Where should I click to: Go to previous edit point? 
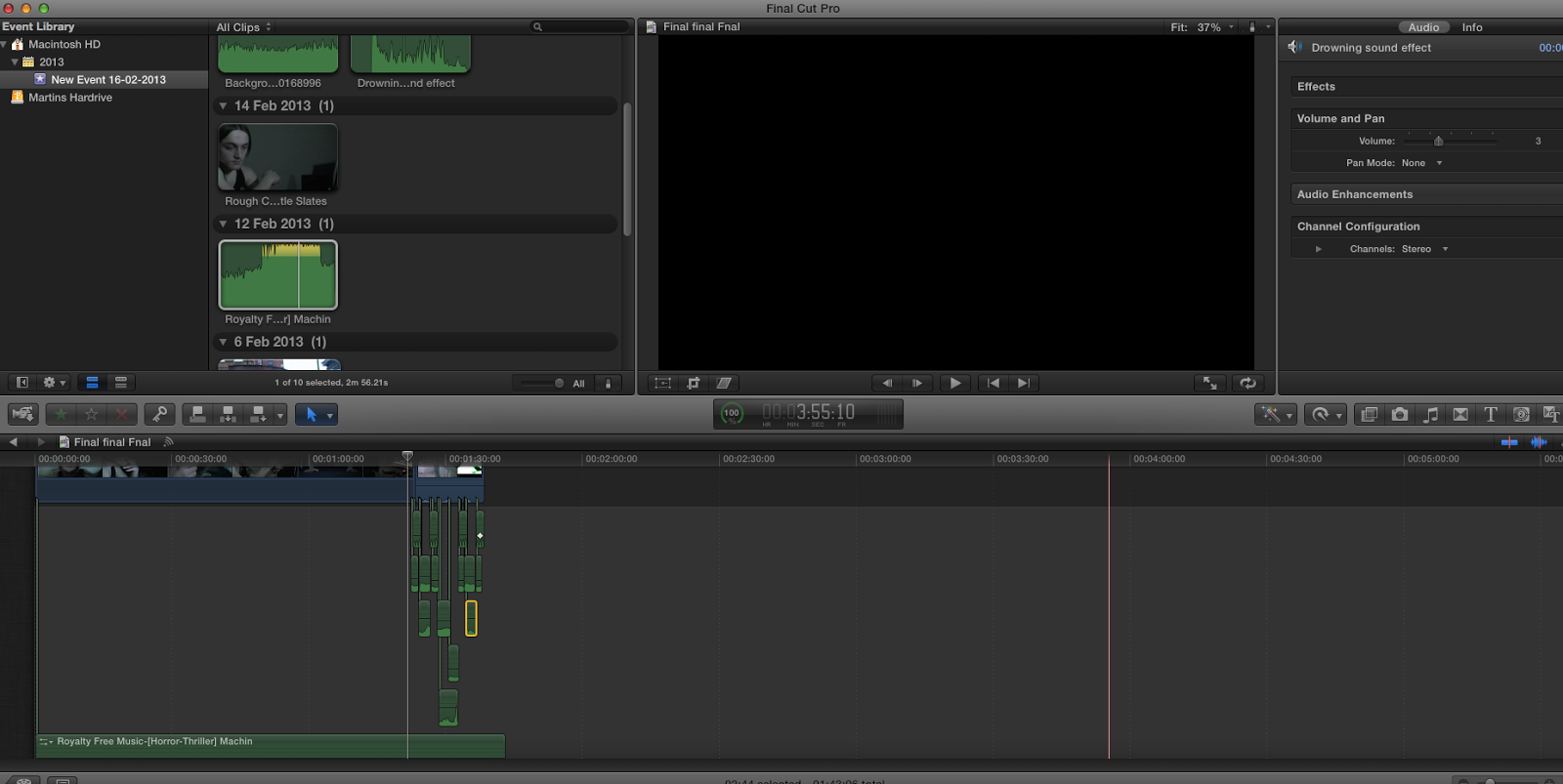993,383
